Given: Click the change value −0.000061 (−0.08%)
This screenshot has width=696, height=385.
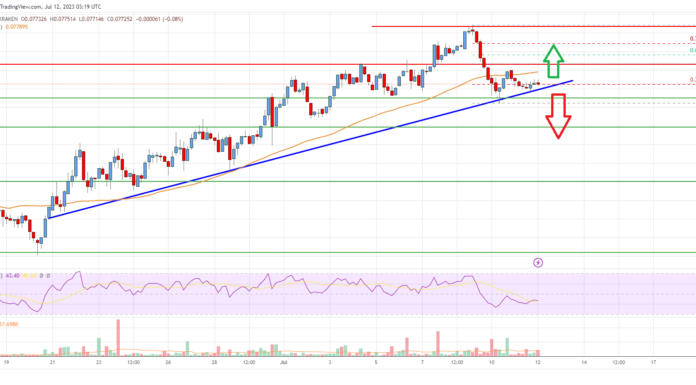Looking at the screenshot, I should tap(159, 19).
